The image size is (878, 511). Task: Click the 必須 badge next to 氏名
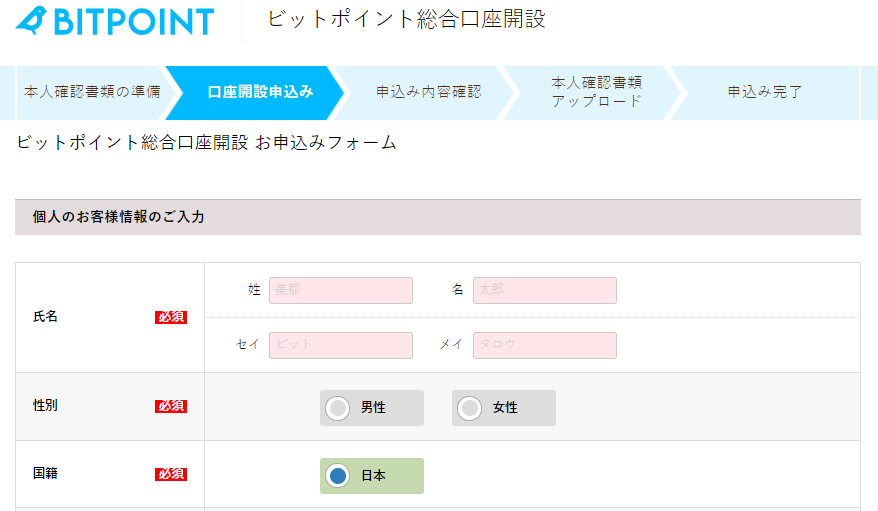point(171,317)
